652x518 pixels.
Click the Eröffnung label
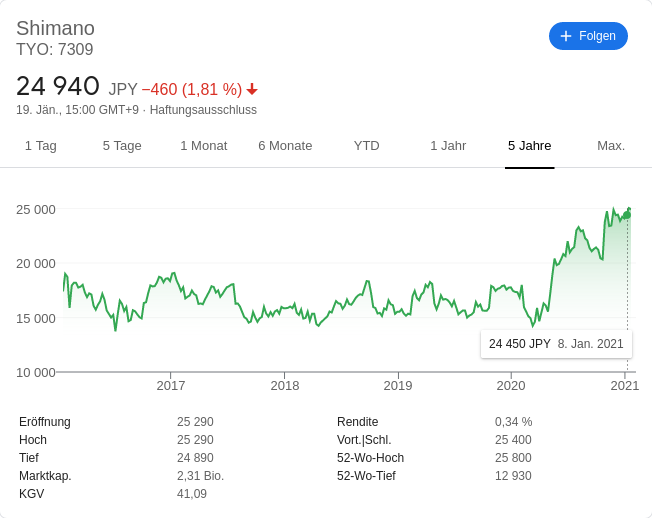point(45,422)
